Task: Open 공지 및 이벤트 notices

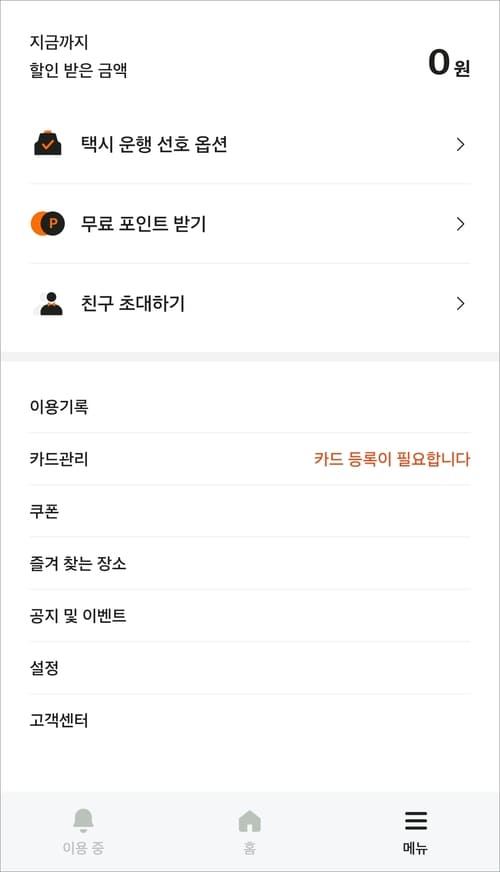Action: tap(250, 616)
